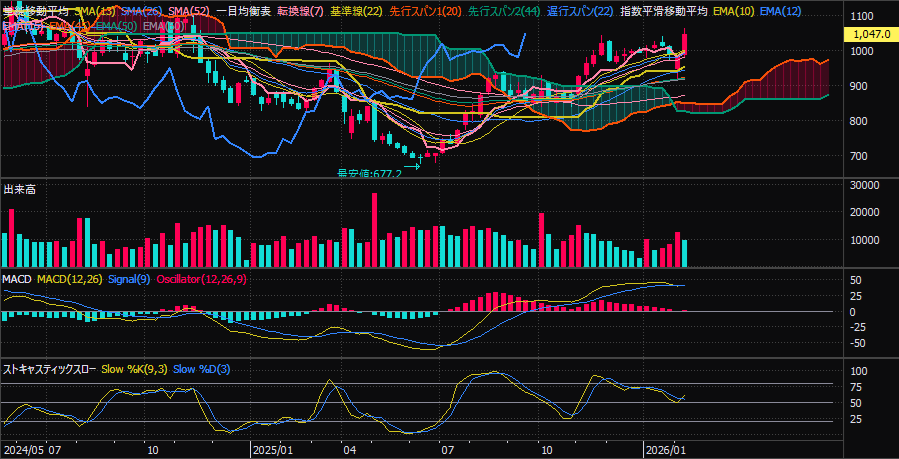Click the EMA(12) legend label
This screenshot has width=899, height=459.
pyautogui.click(x=780, y=10)
